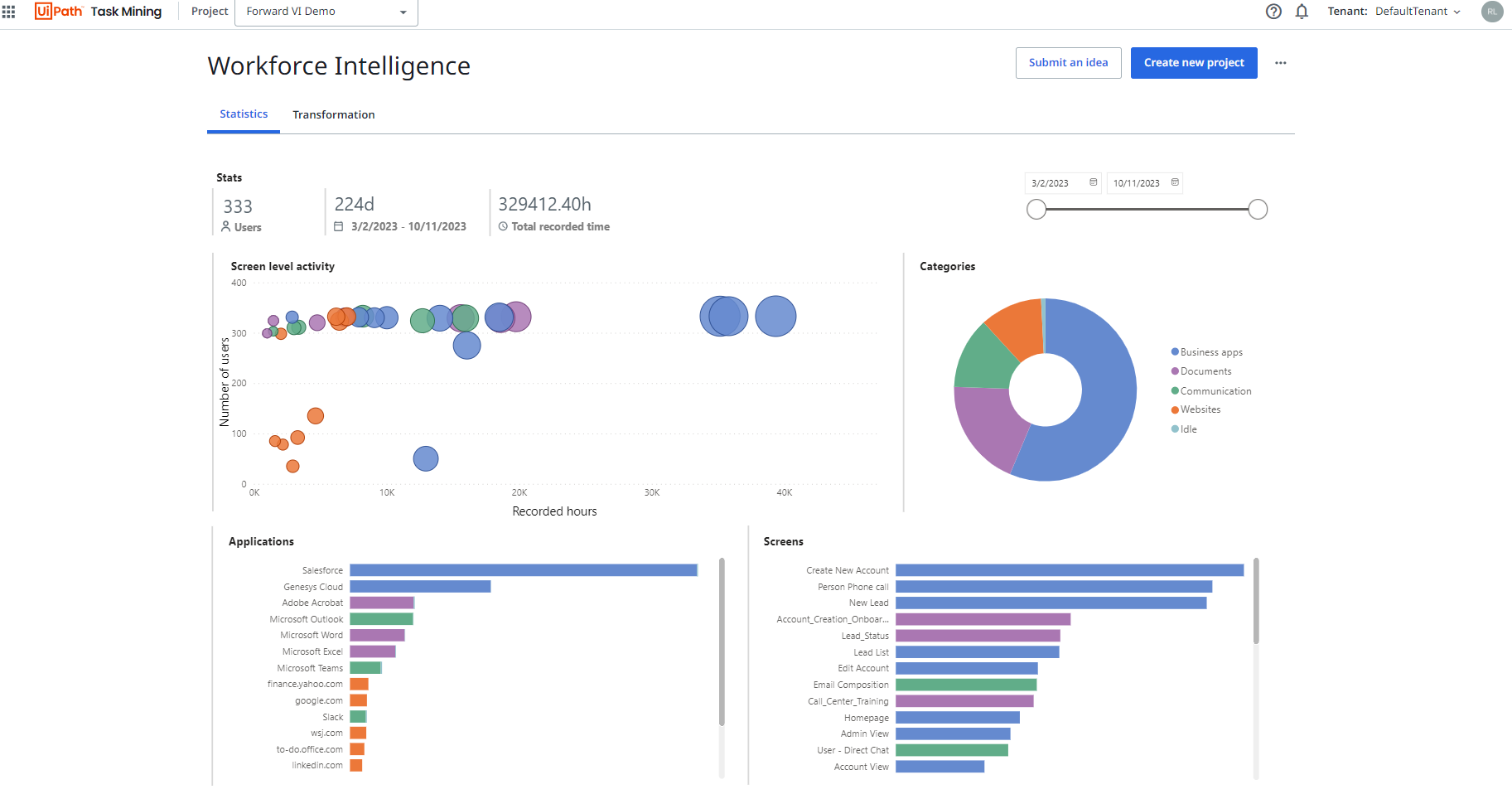Click the Slack application label
The image size is (1512, 799).
coord(333,717)
